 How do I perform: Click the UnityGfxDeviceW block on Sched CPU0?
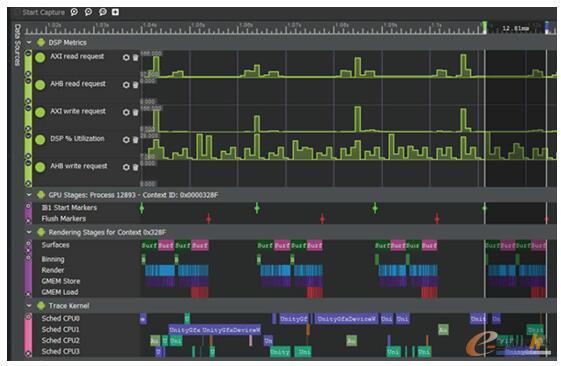(347, 318)
